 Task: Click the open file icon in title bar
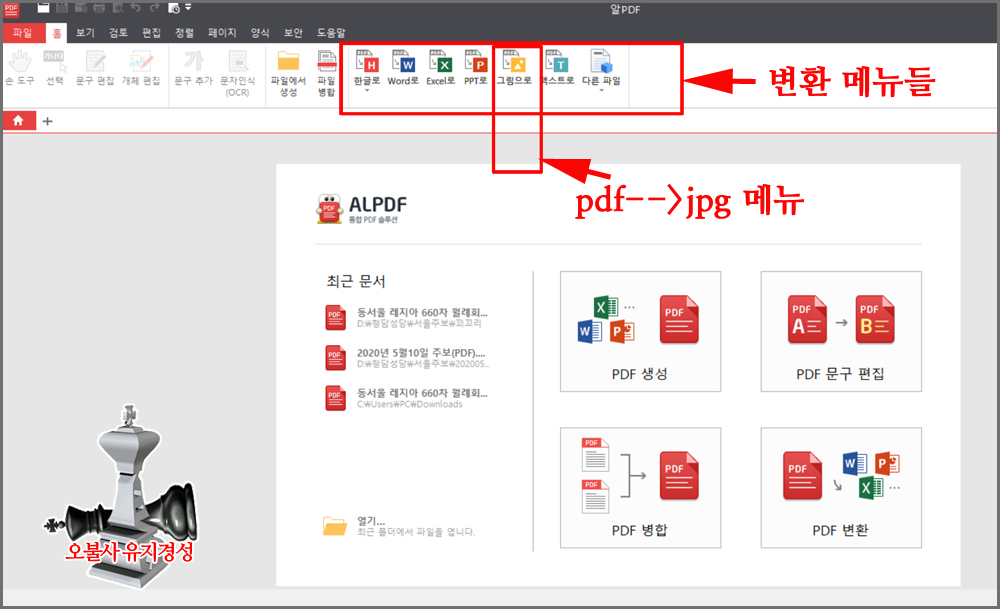click(x=43, y=8)
